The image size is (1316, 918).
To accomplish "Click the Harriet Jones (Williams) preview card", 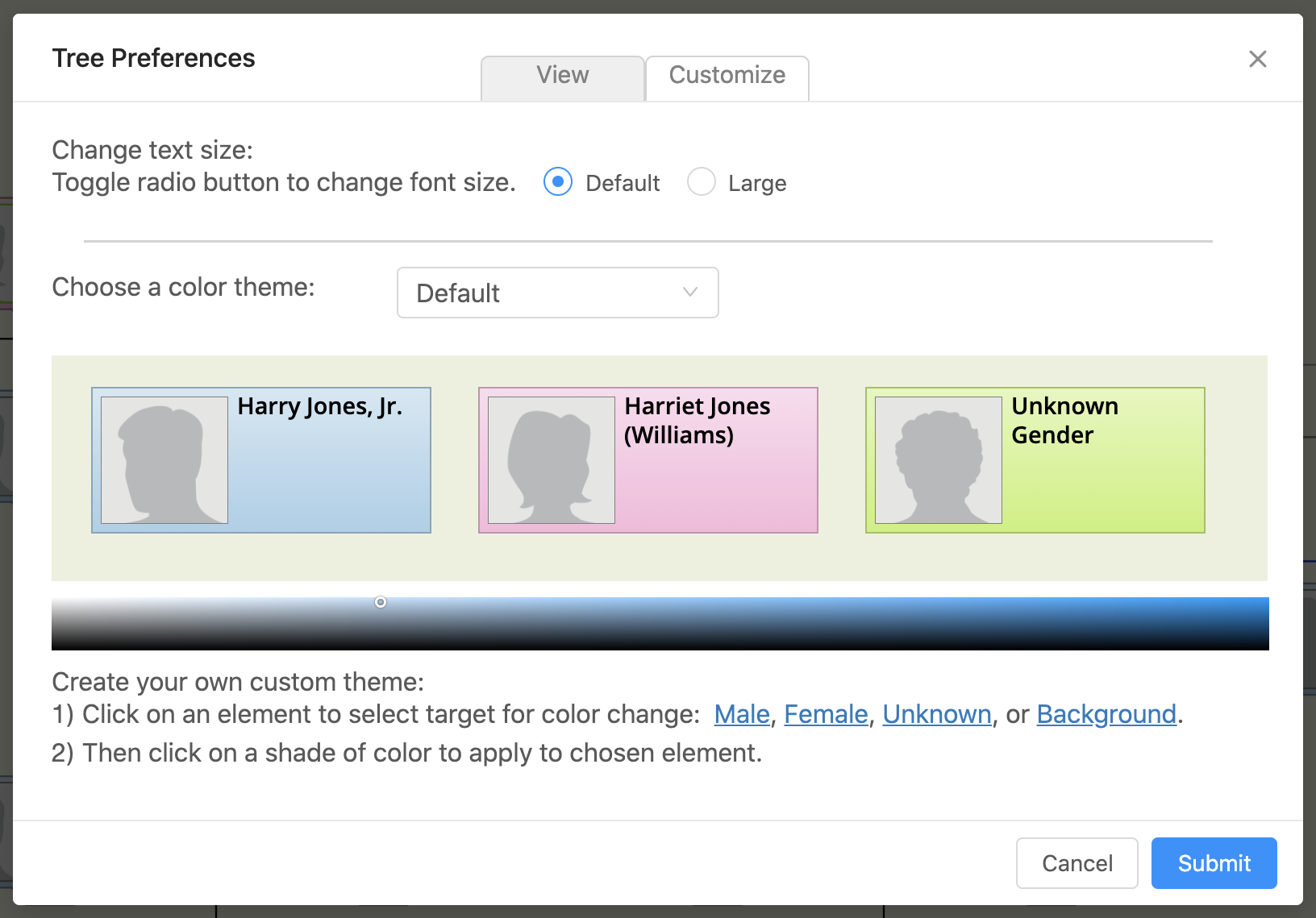I will point(716,484).
